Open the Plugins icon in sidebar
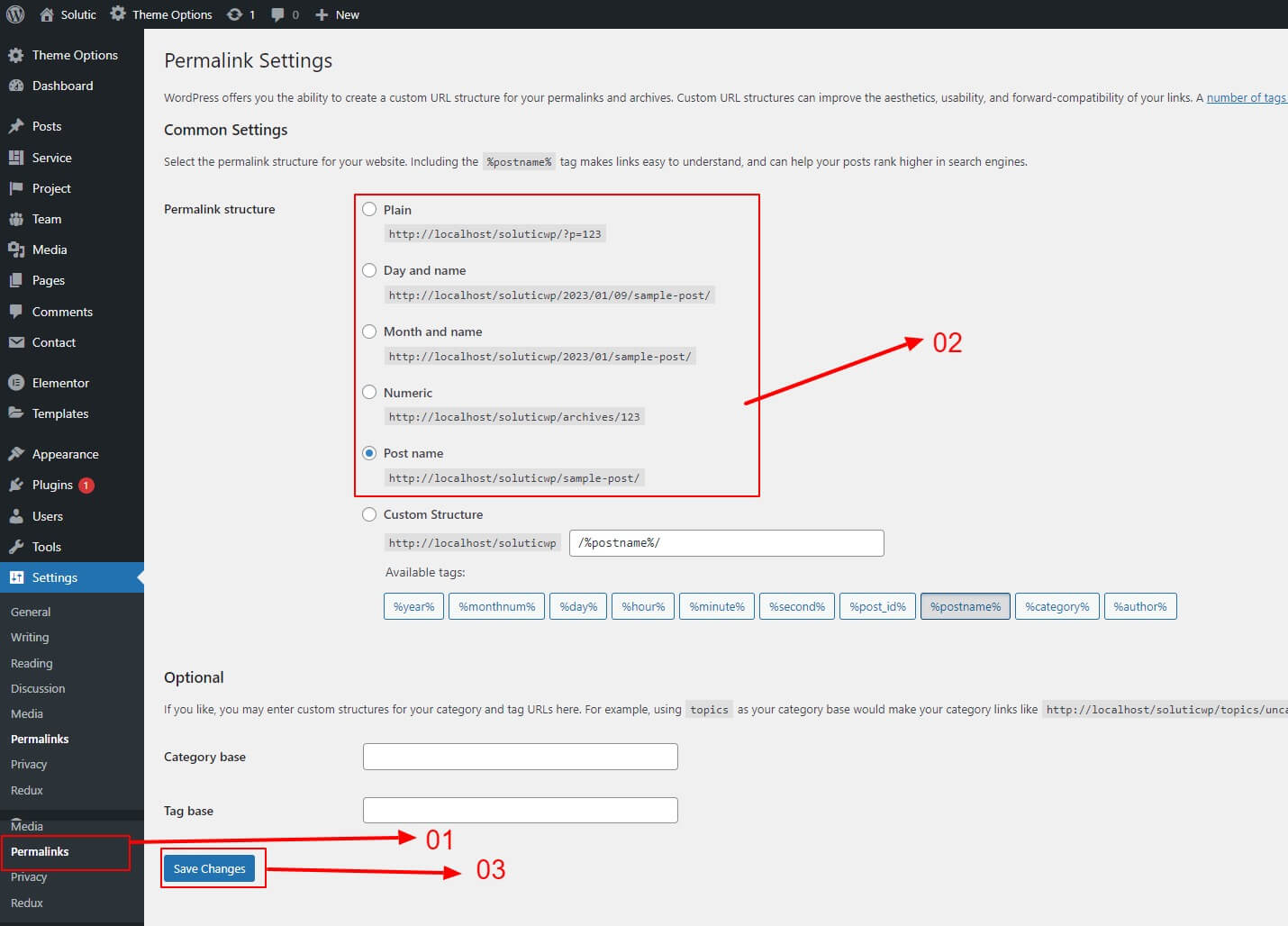Viewport: 1288px width, 926px height. [16, 485]
